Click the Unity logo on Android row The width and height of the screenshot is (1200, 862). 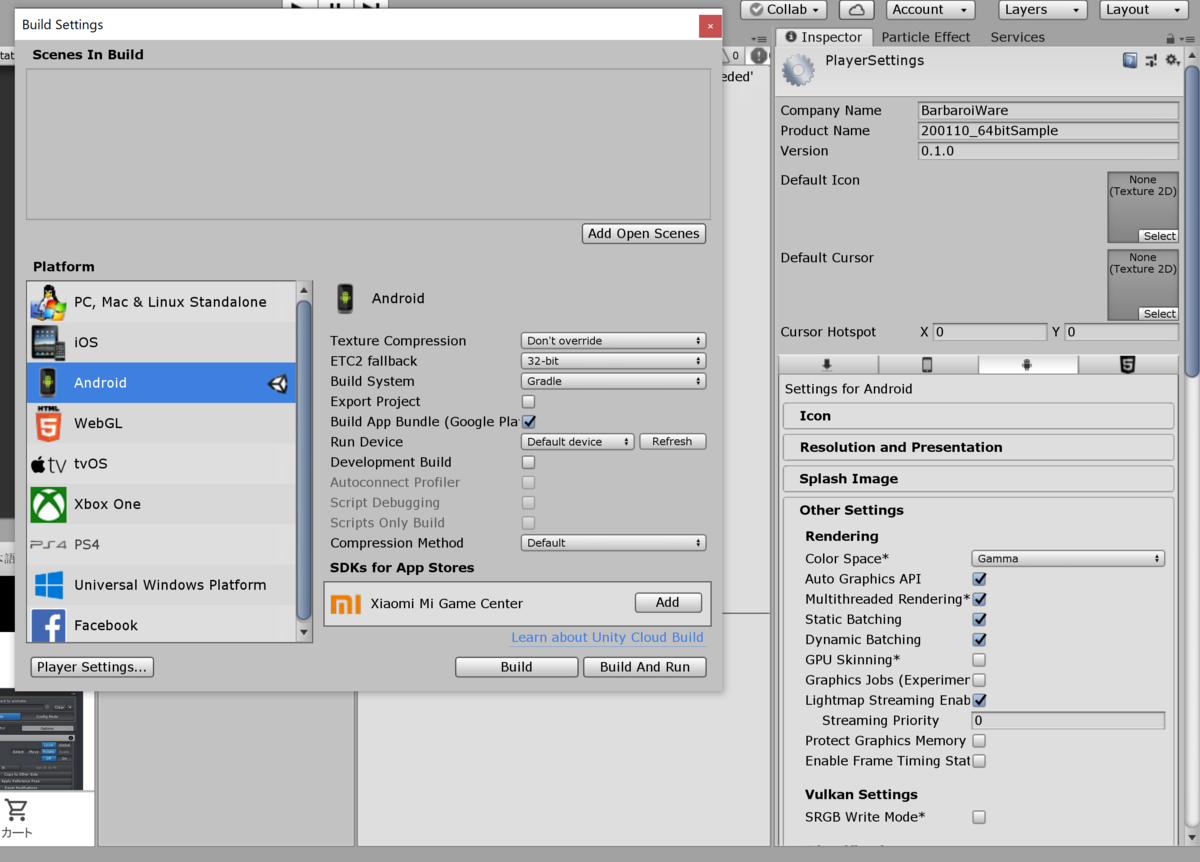278,383
